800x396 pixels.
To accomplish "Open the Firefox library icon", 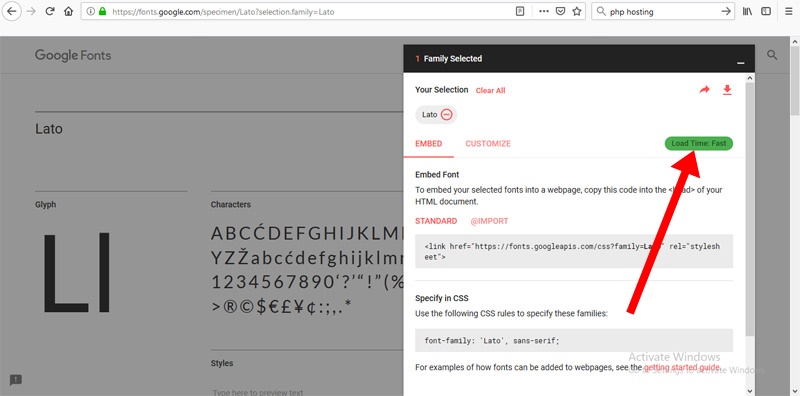I will [747, 11].
